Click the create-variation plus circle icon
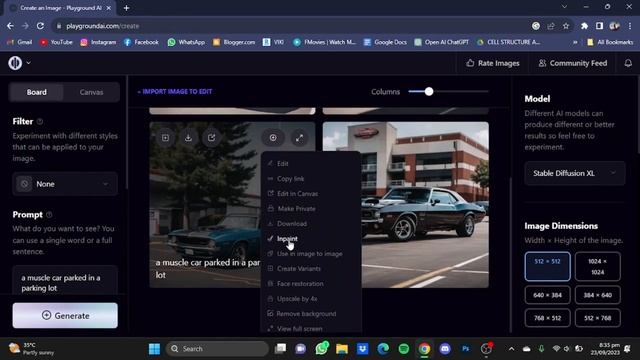 tap(273, 138)
